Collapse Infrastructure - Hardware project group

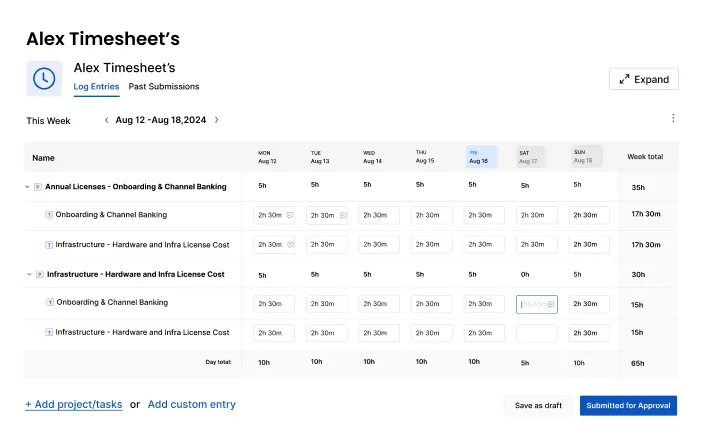[28, 274]
